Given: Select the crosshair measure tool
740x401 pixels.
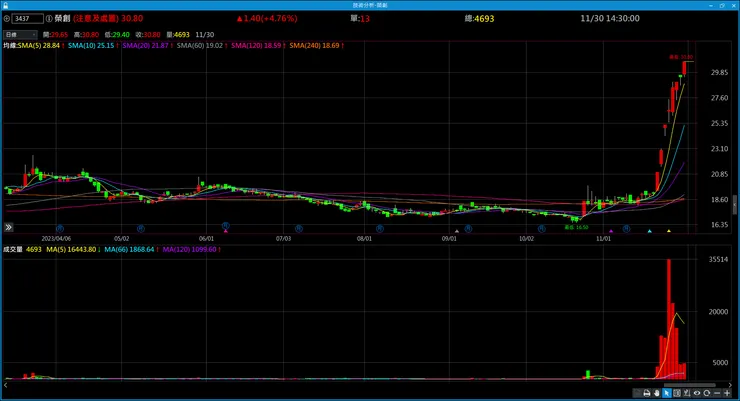Looking at the screenshot, I should (687, 393).
